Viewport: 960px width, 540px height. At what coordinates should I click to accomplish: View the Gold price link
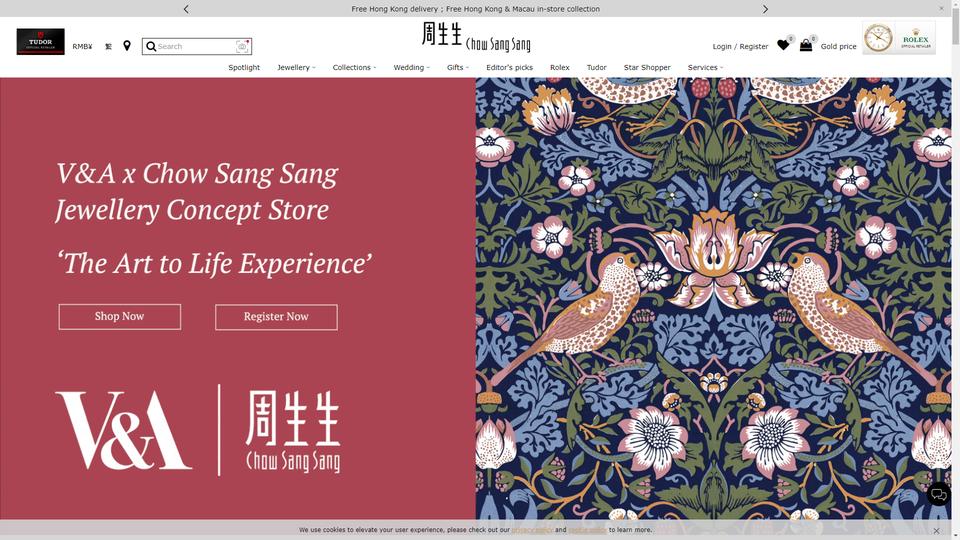click(838, 47)
